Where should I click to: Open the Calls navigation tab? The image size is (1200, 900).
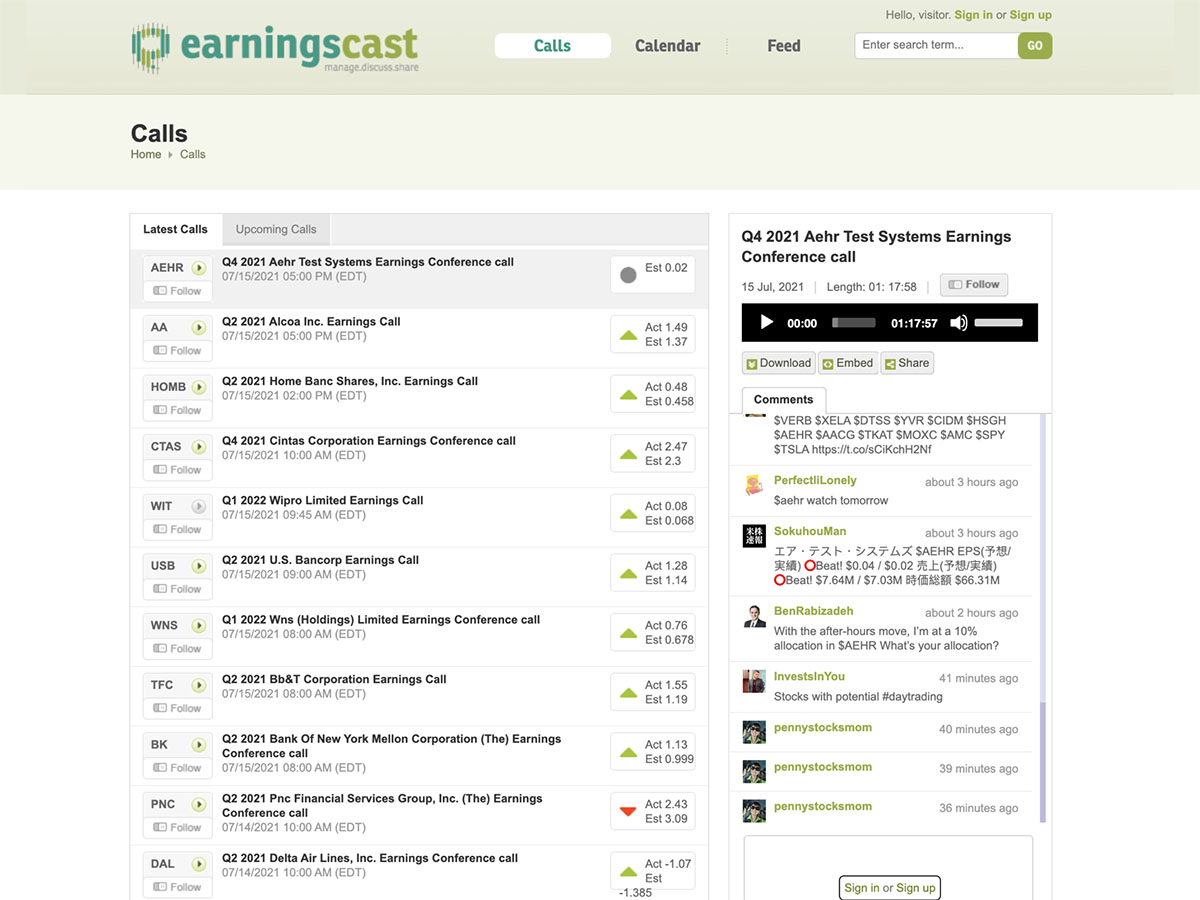coord(552,46)
